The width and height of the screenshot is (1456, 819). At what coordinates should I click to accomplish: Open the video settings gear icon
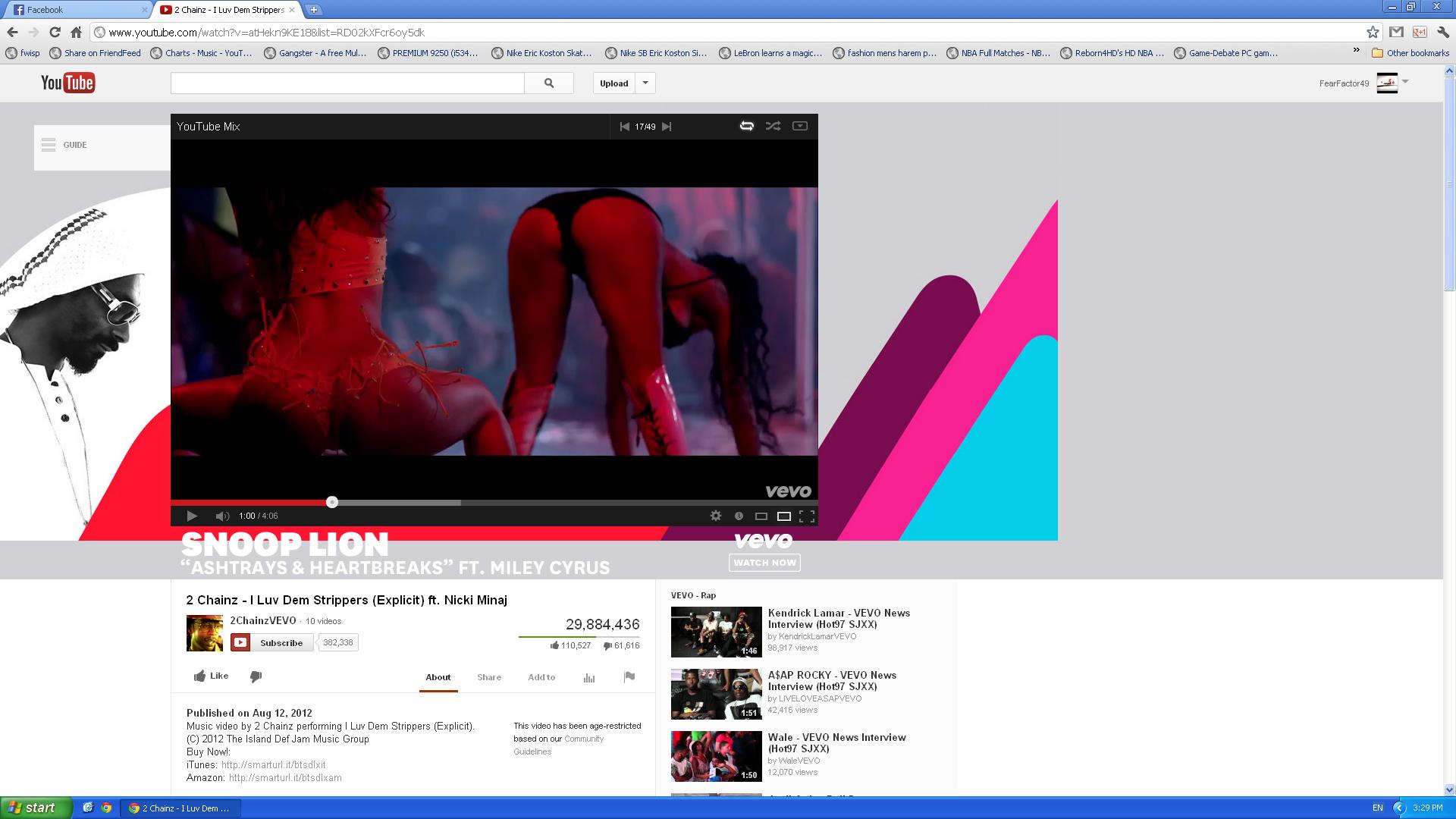pos(715,516)
